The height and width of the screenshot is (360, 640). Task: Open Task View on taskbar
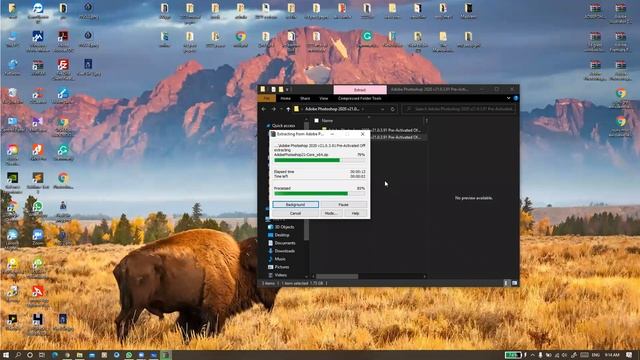42,355
